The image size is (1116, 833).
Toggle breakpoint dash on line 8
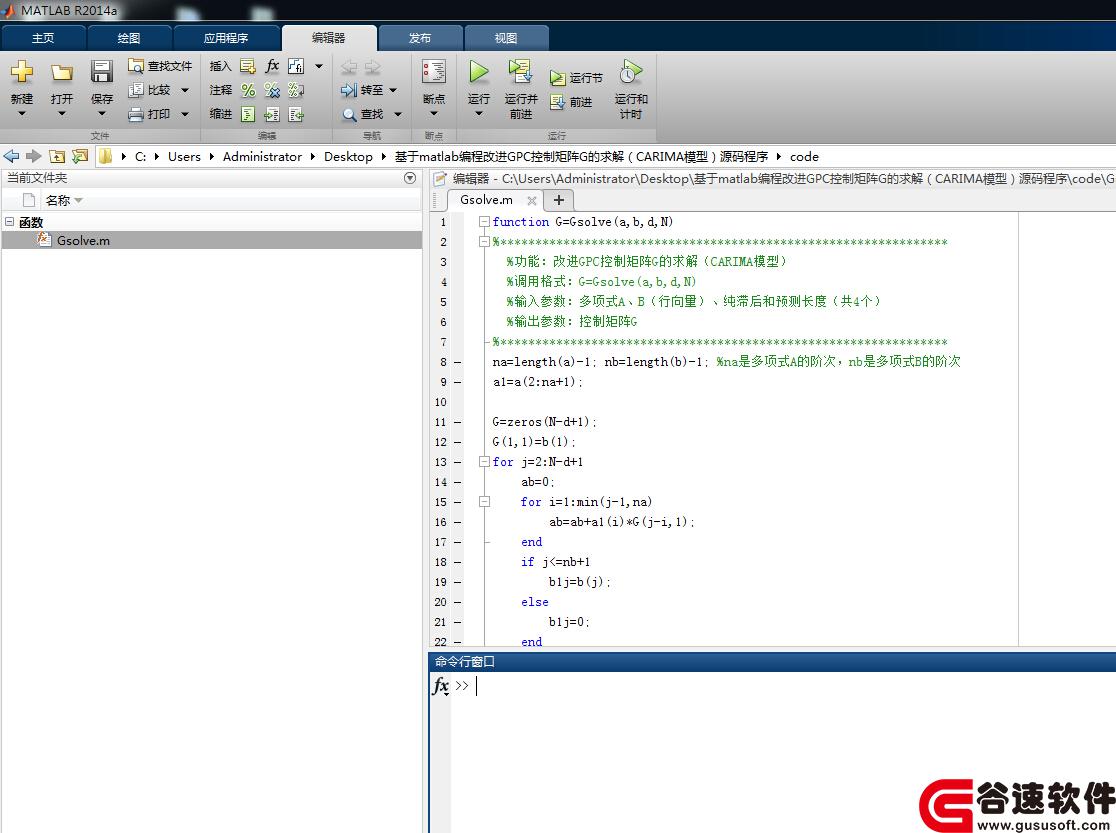click(458, 362)
